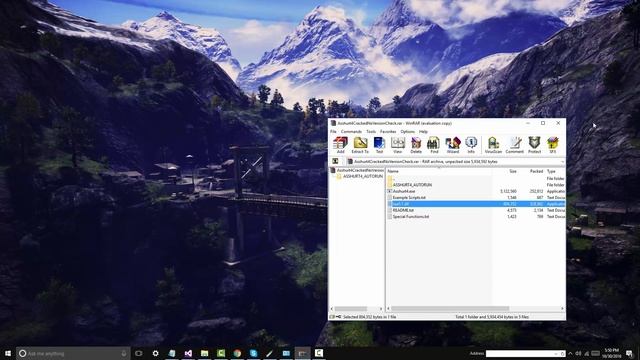This screenshot has width=640, height=360.
Task: Open the File menu
Action: (333, 131)
